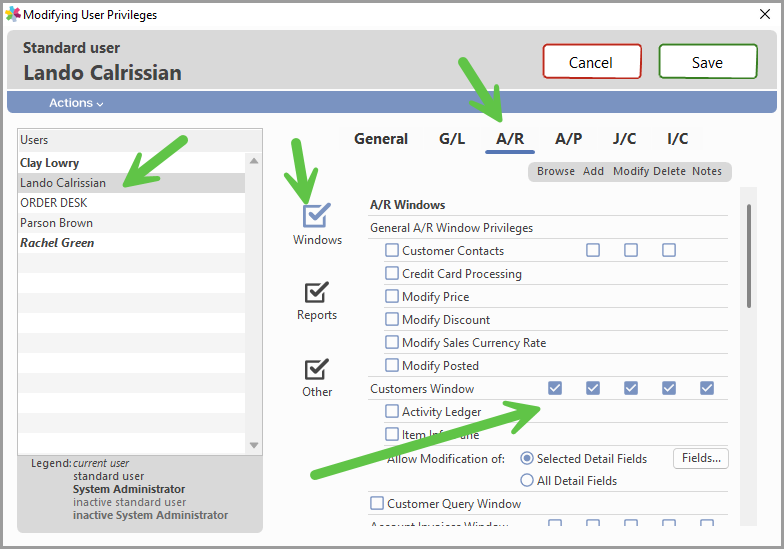784x549 pixels.
Task: Uncheck Customers Window Modify privilege
Action: (631, 388)
